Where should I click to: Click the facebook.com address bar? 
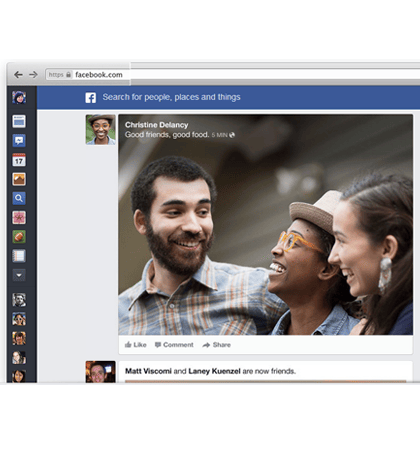point(99,75)
